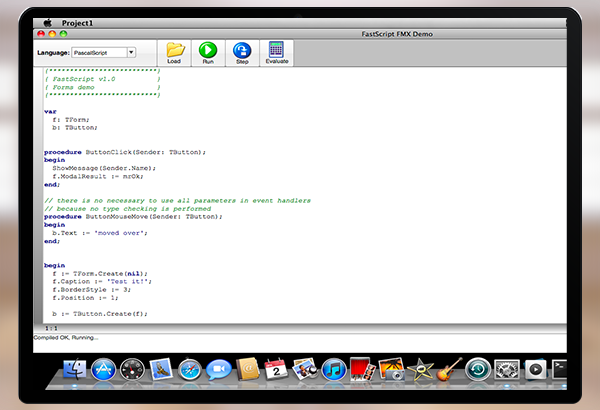Open the Apple menu
The width and height of the screenshot is (600, 410).
click(45, 20)
